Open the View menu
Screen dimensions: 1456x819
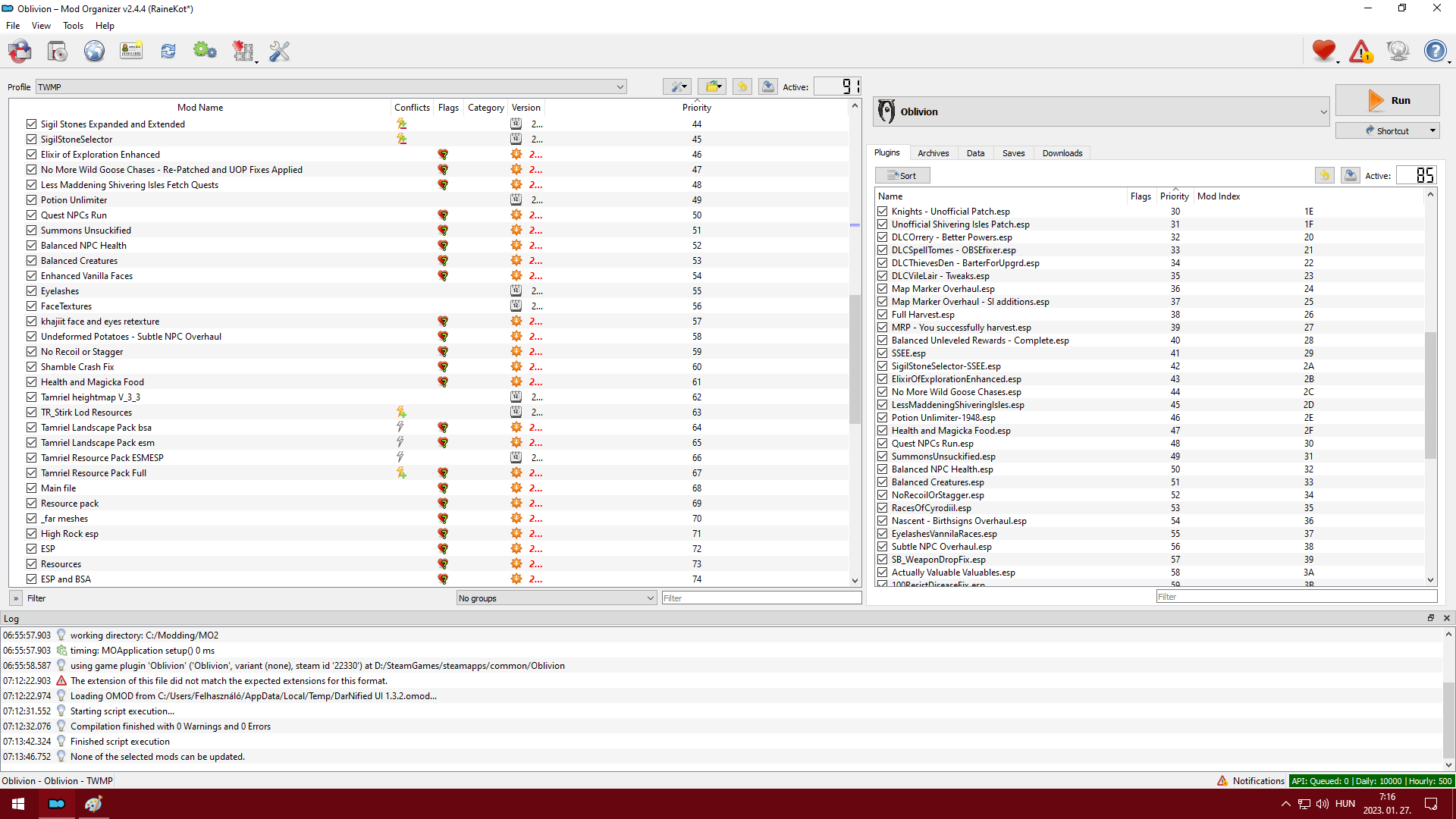[x=41, y=25]
